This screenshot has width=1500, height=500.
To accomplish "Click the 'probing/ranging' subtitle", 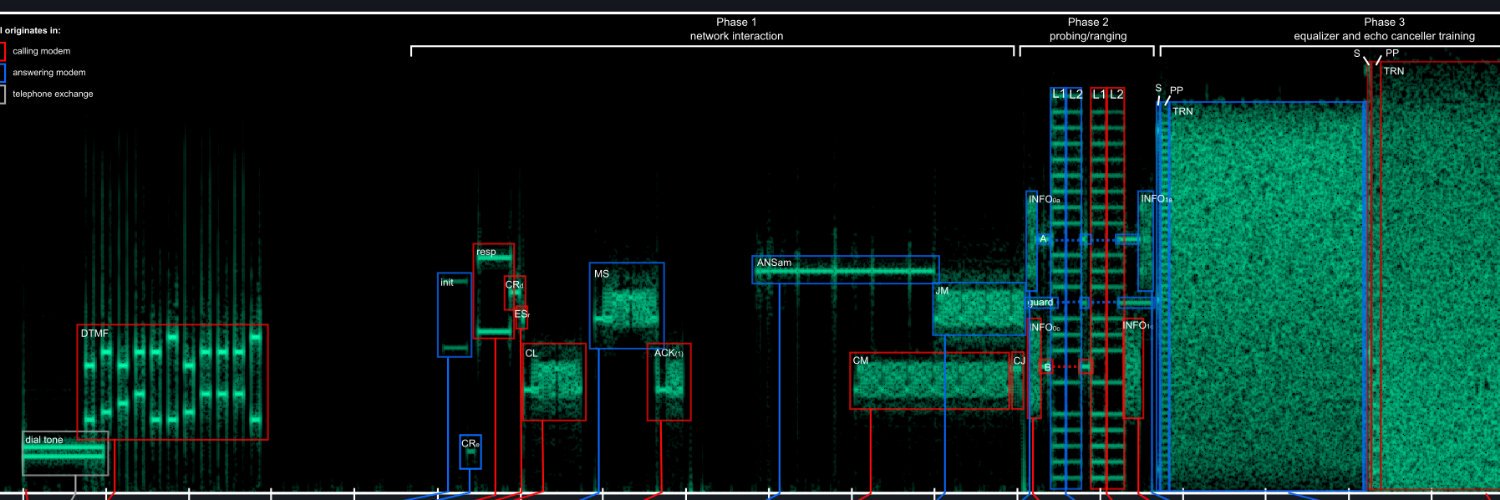I will pos(1088,36).
